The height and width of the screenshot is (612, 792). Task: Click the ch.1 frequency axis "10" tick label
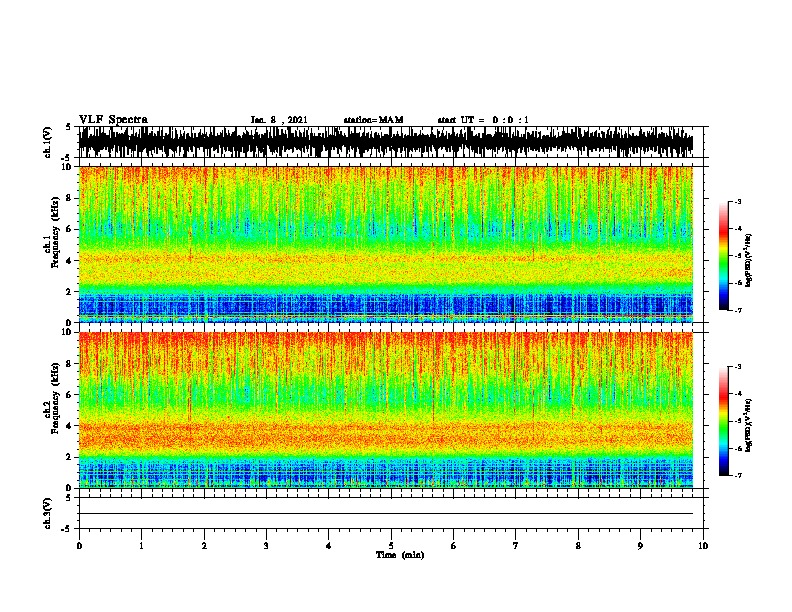pyautogui.click(x=67, y=167)
